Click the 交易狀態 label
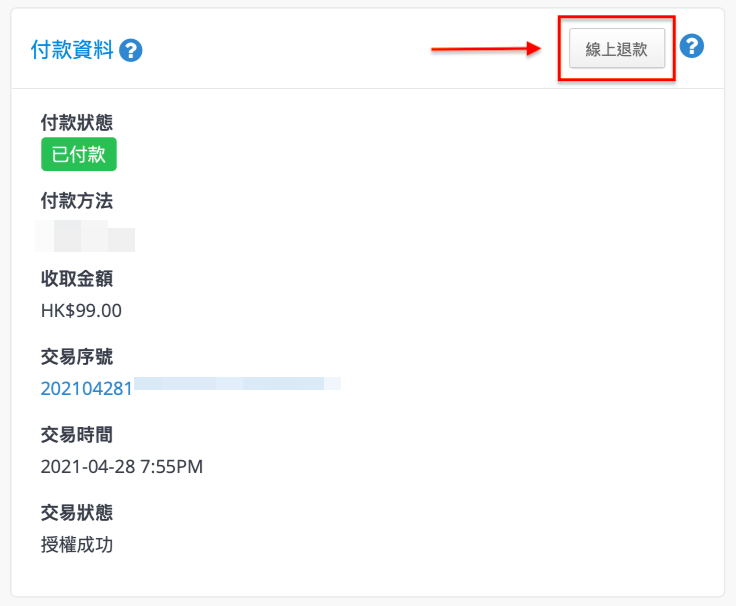This screenshot has height=606, width=736. coord(77,513)
